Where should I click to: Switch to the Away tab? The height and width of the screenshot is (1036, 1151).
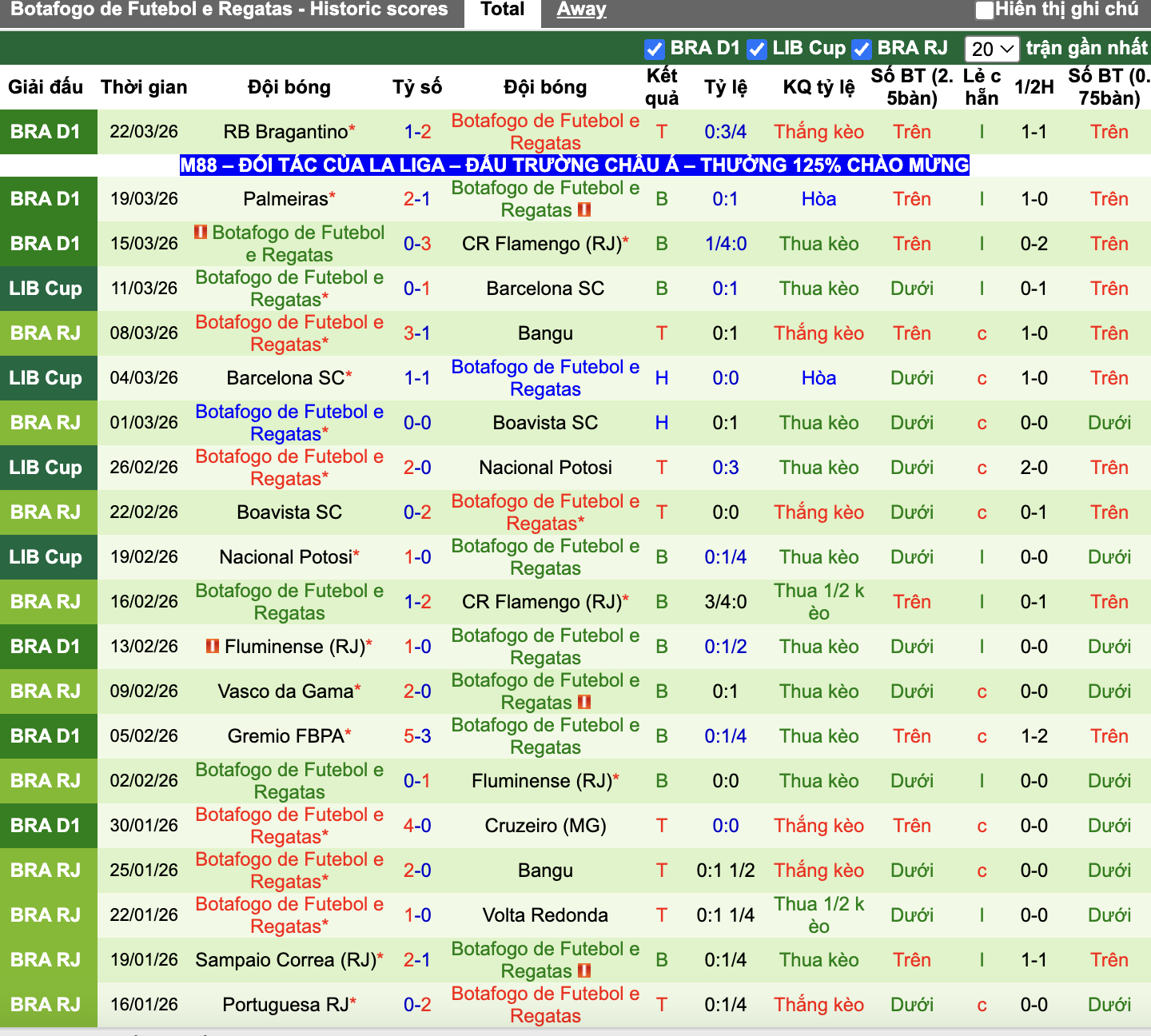pyautogui.click(x=581, y=10)
